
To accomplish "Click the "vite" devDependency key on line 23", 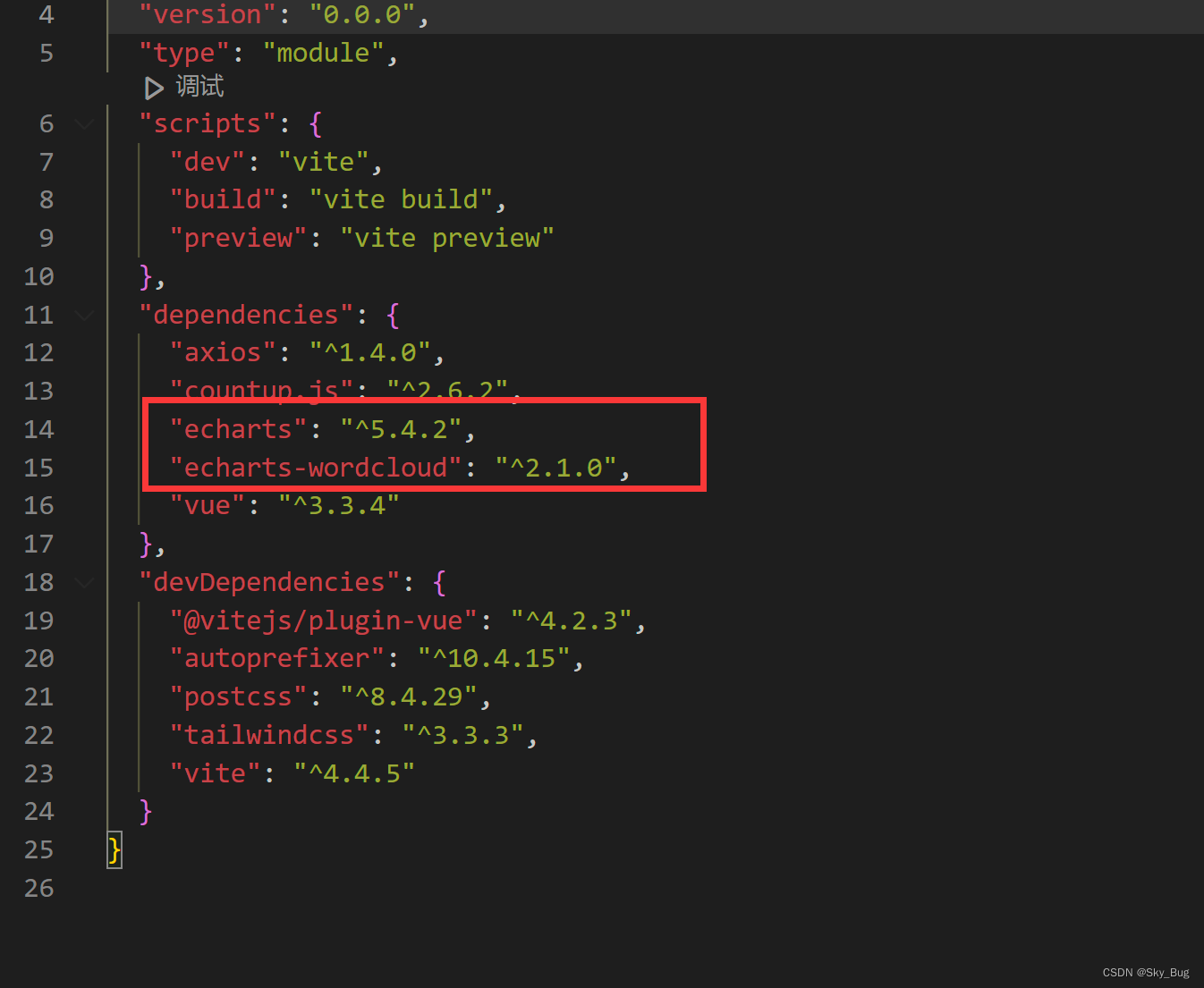I will point(216,773).
